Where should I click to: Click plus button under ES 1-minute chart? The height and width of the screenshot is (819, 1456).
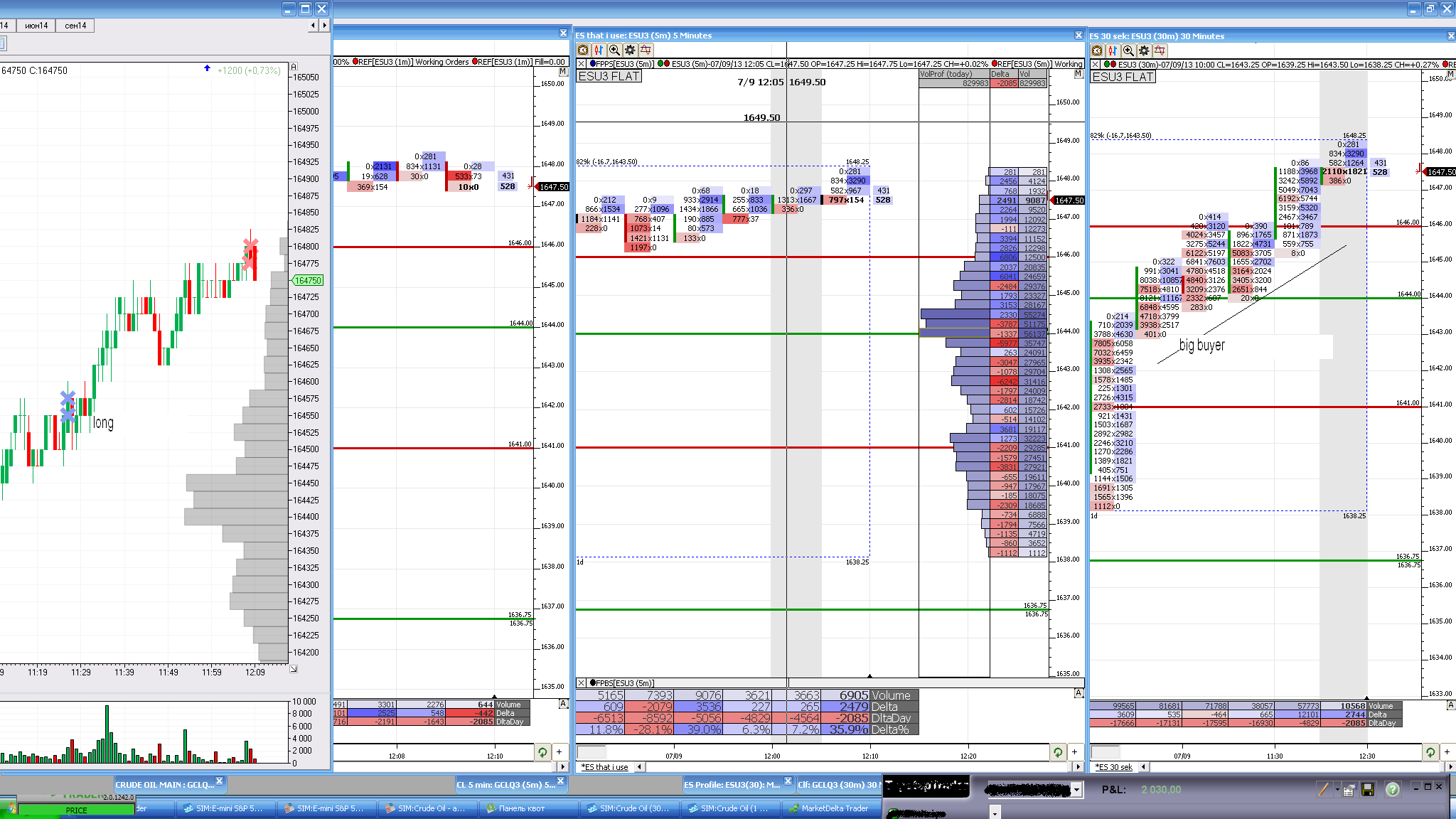(560, 751)
